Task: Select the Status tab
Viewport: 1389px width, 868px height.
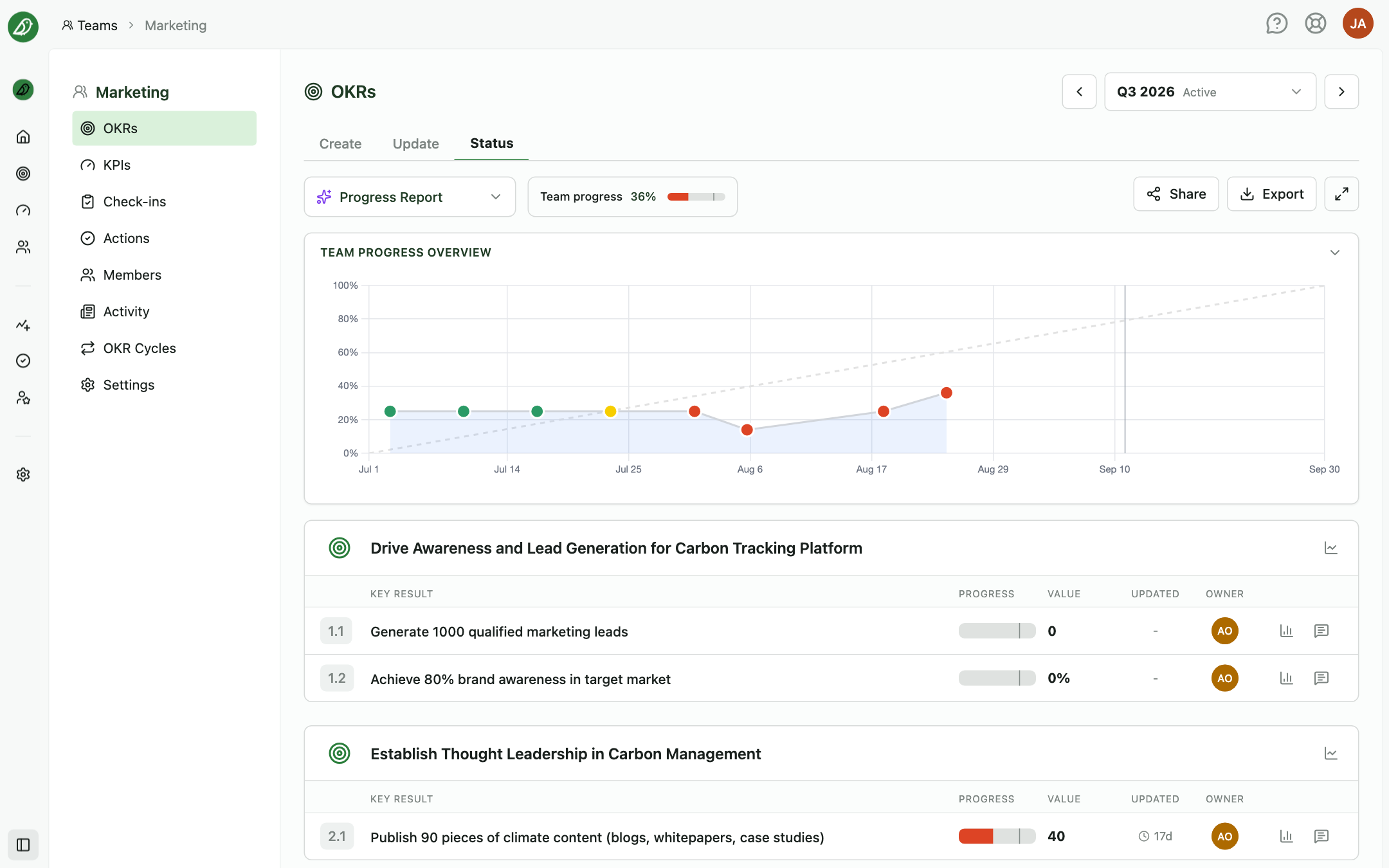Action: click(x=491, y=143)
